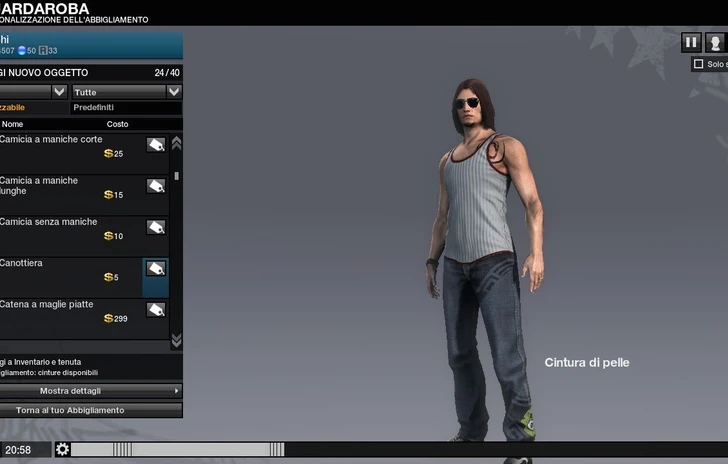Image resolution: width=728 pixels, height=464 pixels.
Task: Open the left category dropdown arrow
Action: point(59,91)
